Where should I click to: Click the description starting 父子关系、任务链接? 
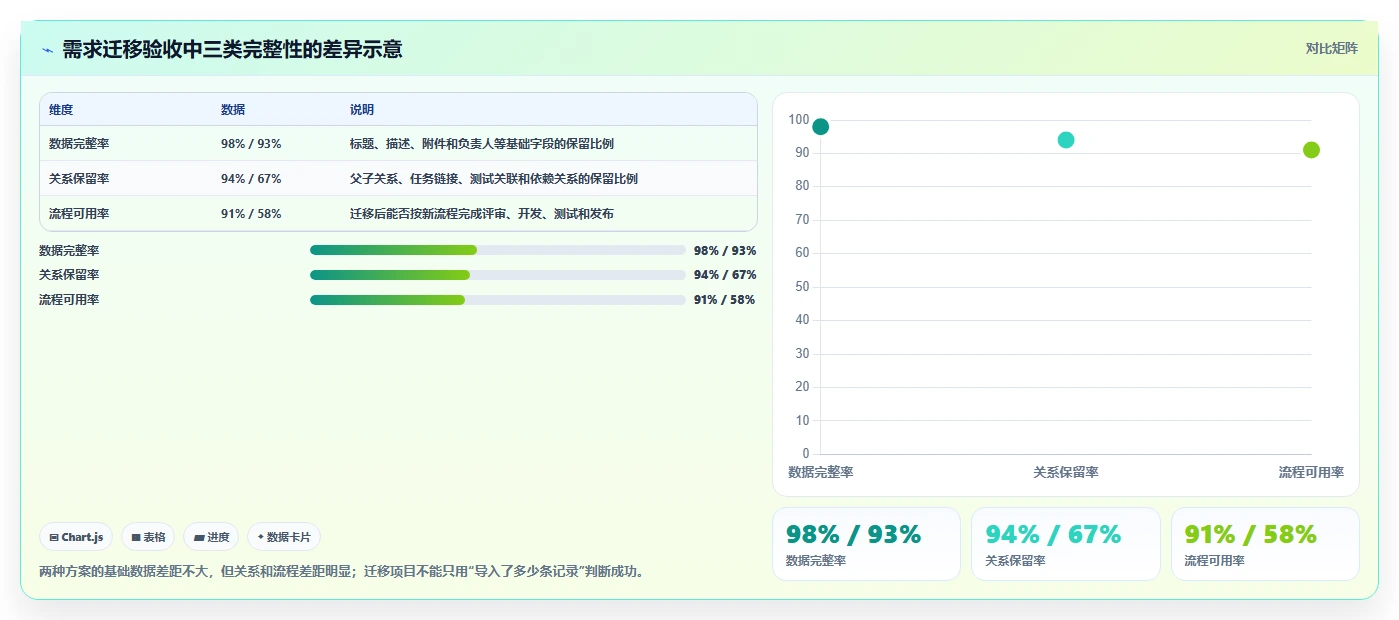[x=494, y=179]
